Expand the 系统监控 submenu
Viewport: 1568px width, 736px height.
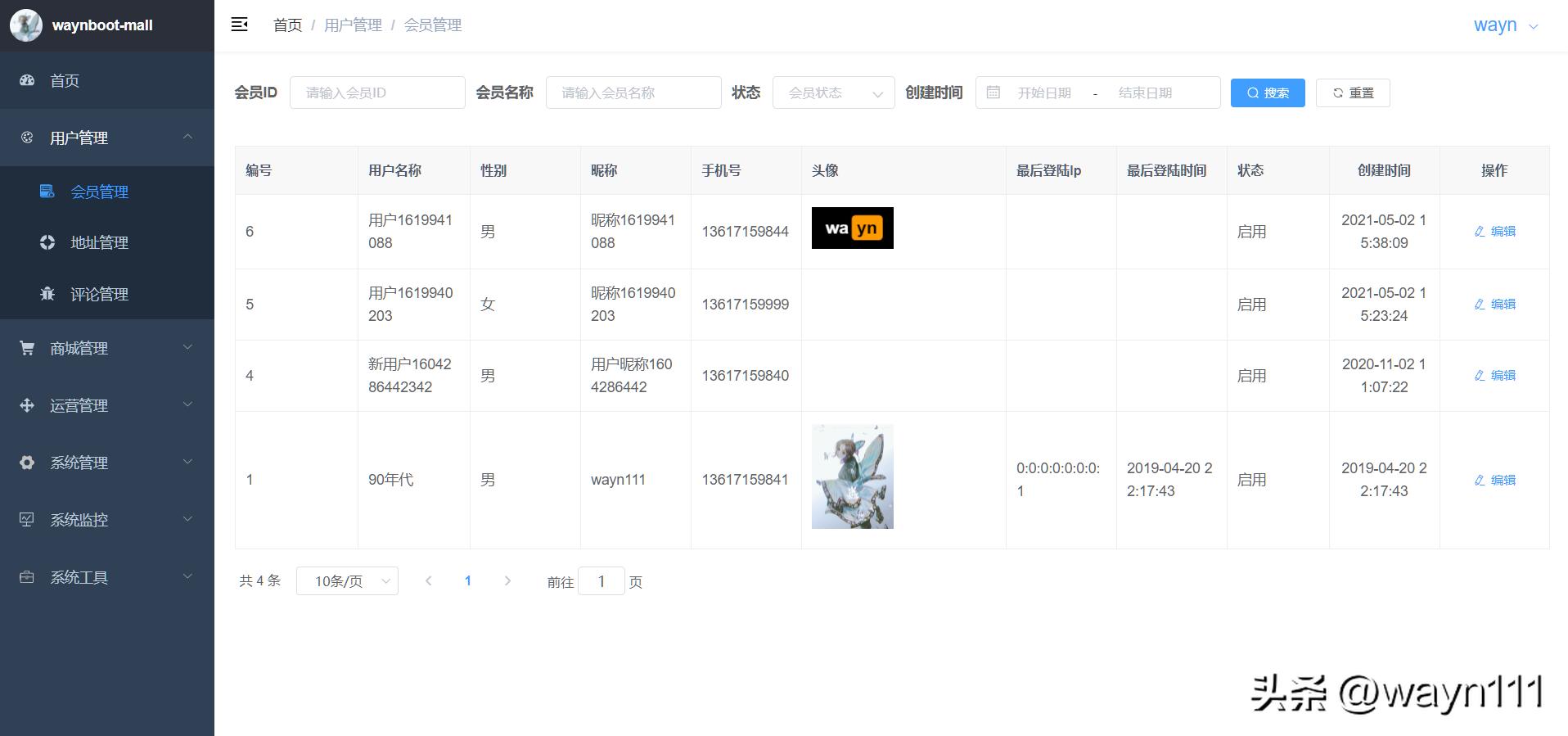pyautogui.click(x=188, y=519)
